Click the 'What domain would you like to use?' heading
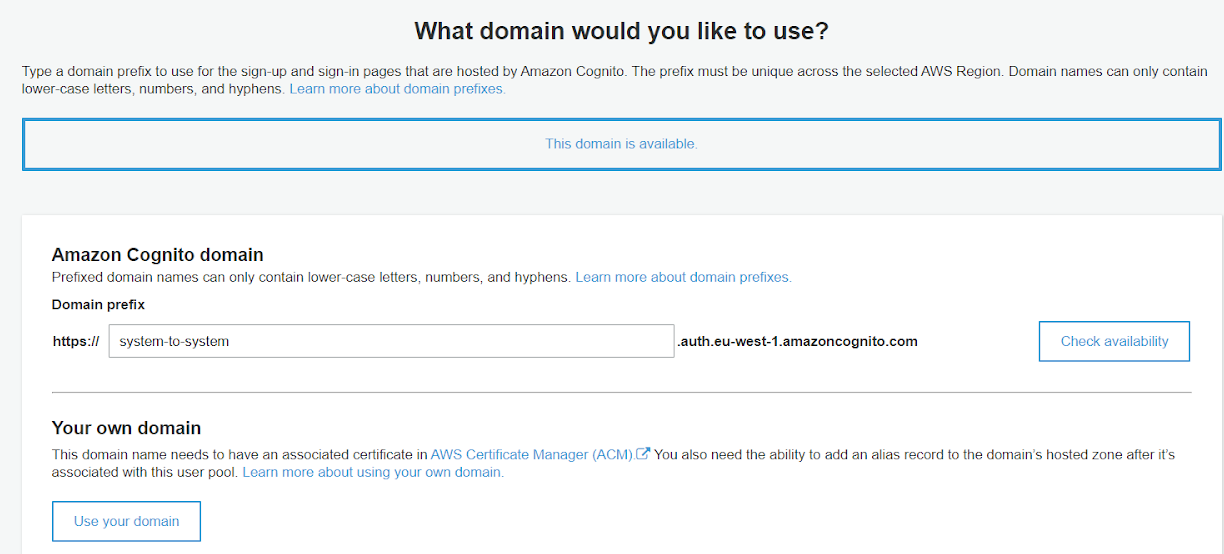 click(621, 31)
